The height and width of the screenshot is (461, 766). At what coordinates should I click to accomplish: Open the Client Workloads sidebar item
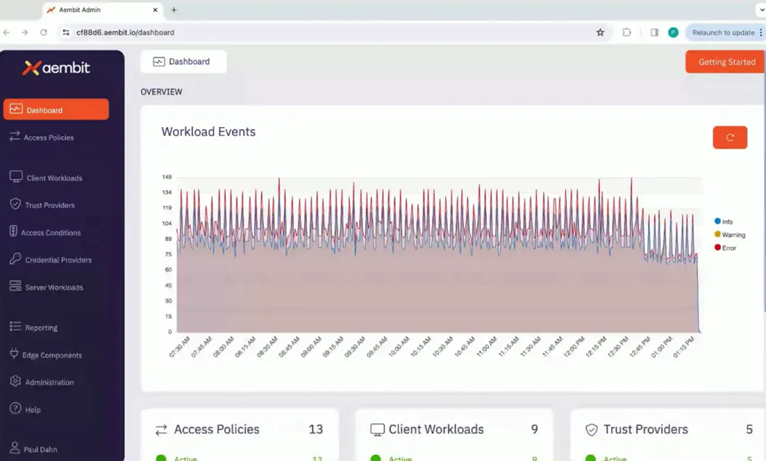coord(46,178)
